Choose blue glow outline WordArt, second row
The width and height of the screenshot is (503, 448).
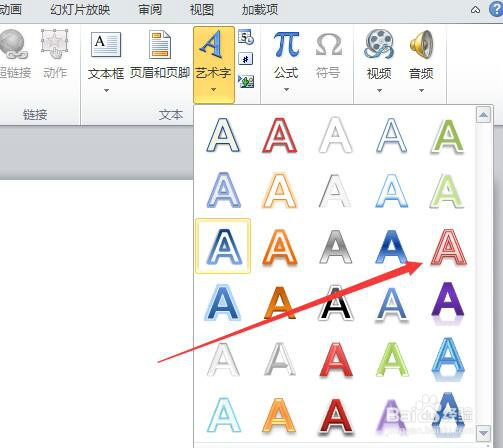pyautogui.click(x=223, y=190)
